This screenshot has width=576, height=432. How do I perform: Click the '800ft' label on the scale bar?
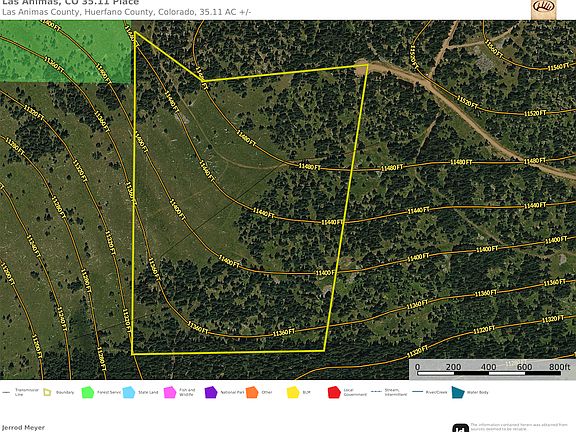coord(559,367)
